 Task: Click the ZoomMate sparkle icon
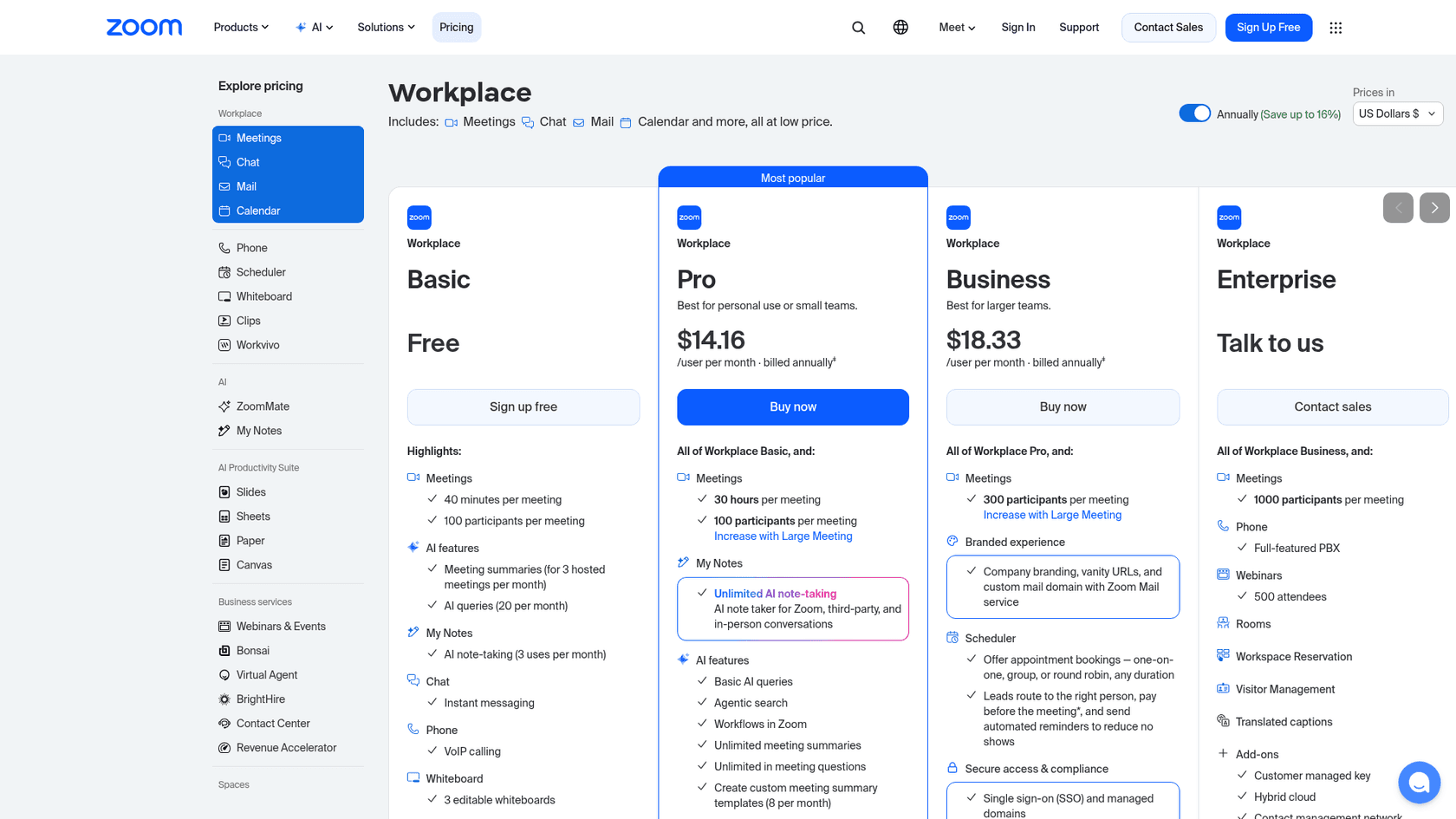pyautogui.click(x=224, y=406)
